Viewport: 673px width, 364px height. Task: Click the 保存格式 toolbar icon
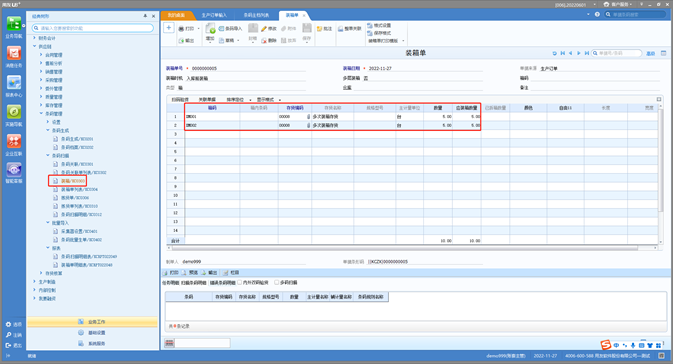point(370,33)
